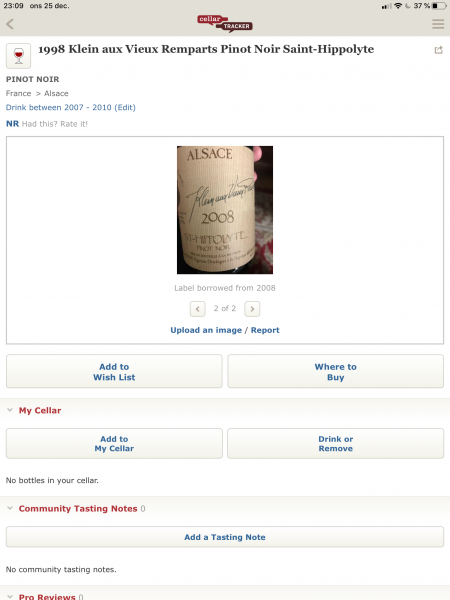Open the hamburger menu icon
The height and width of the screenshot is (600, 450).
pos(438,24)
